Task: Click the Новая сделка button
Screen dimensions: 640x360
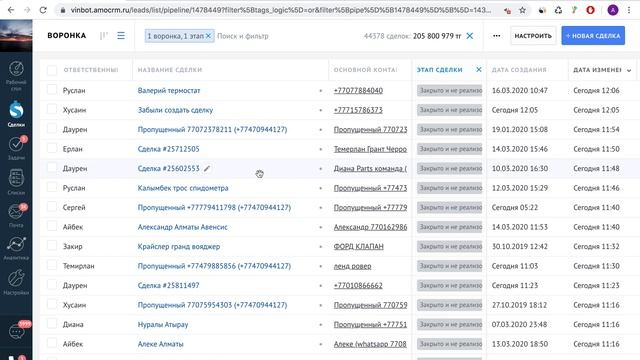Action: pos(593,36)
